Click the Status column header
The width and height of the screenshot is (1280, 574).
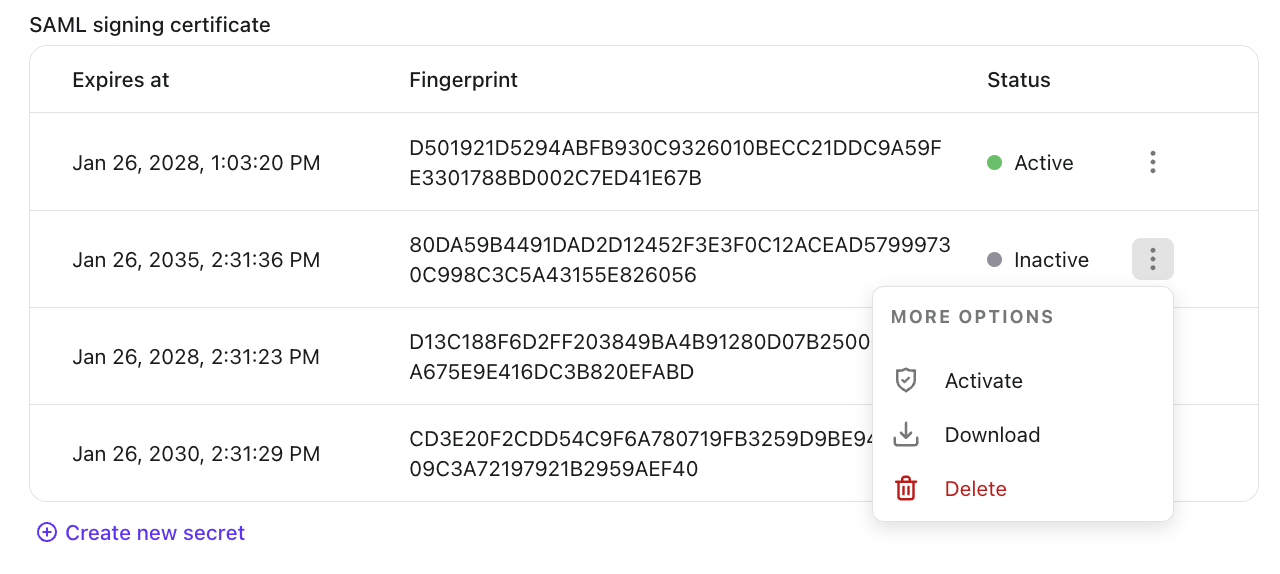[x=1018, y=80]
